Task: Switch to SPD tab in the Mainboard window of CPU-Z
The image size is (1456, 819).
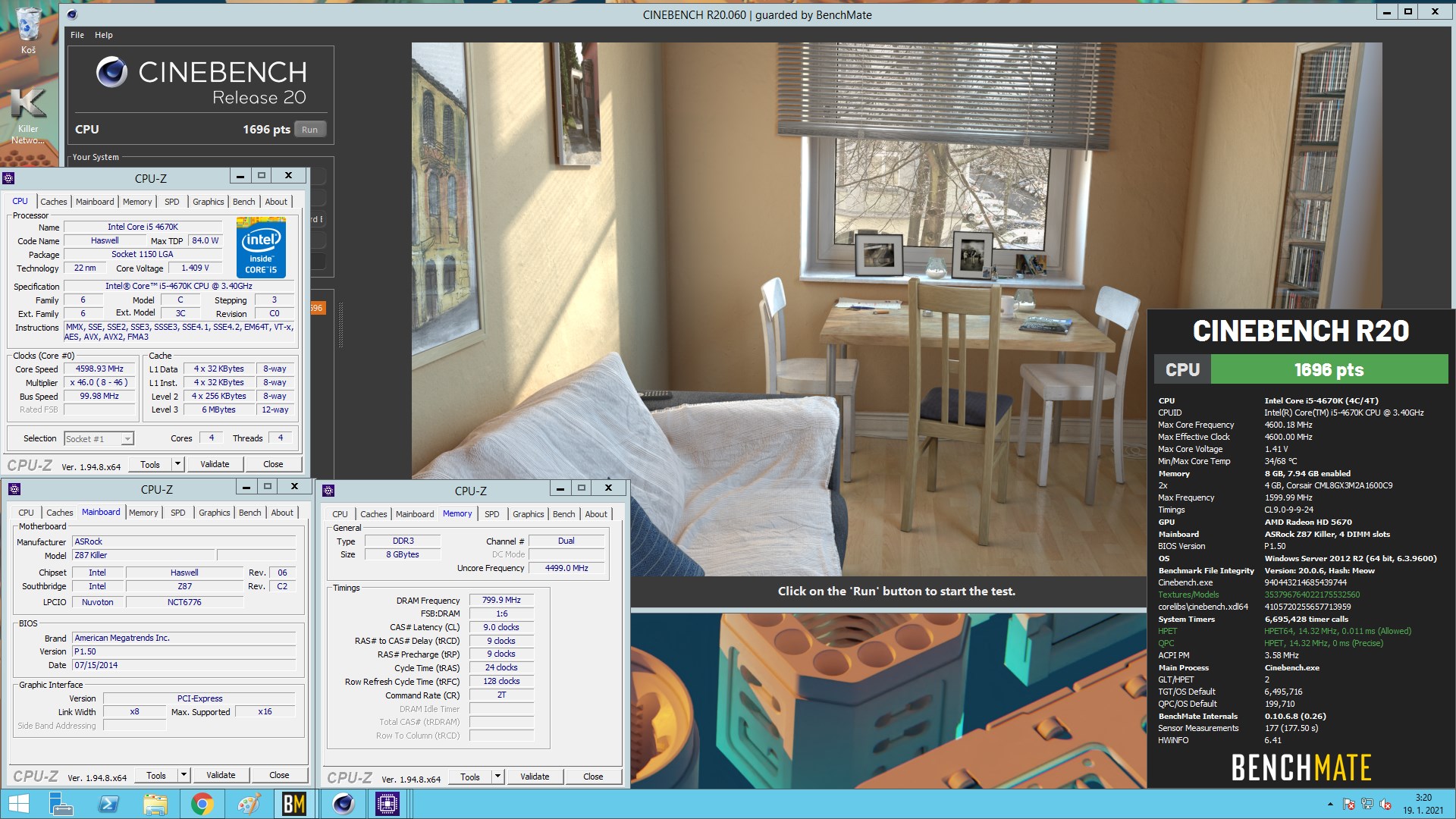Action: pyautogui.click(x=178, y=513)
